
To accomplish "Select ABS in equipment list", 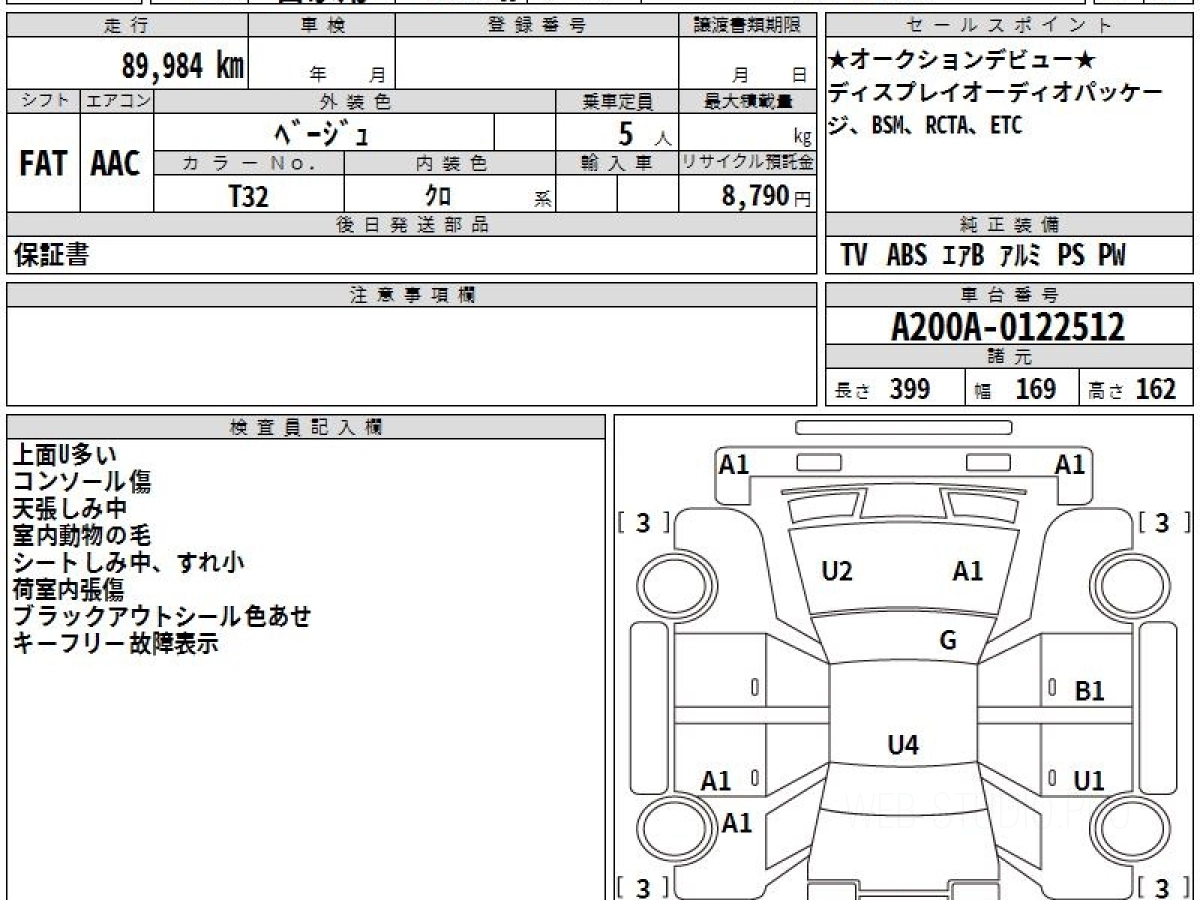I will click(907, 256).
